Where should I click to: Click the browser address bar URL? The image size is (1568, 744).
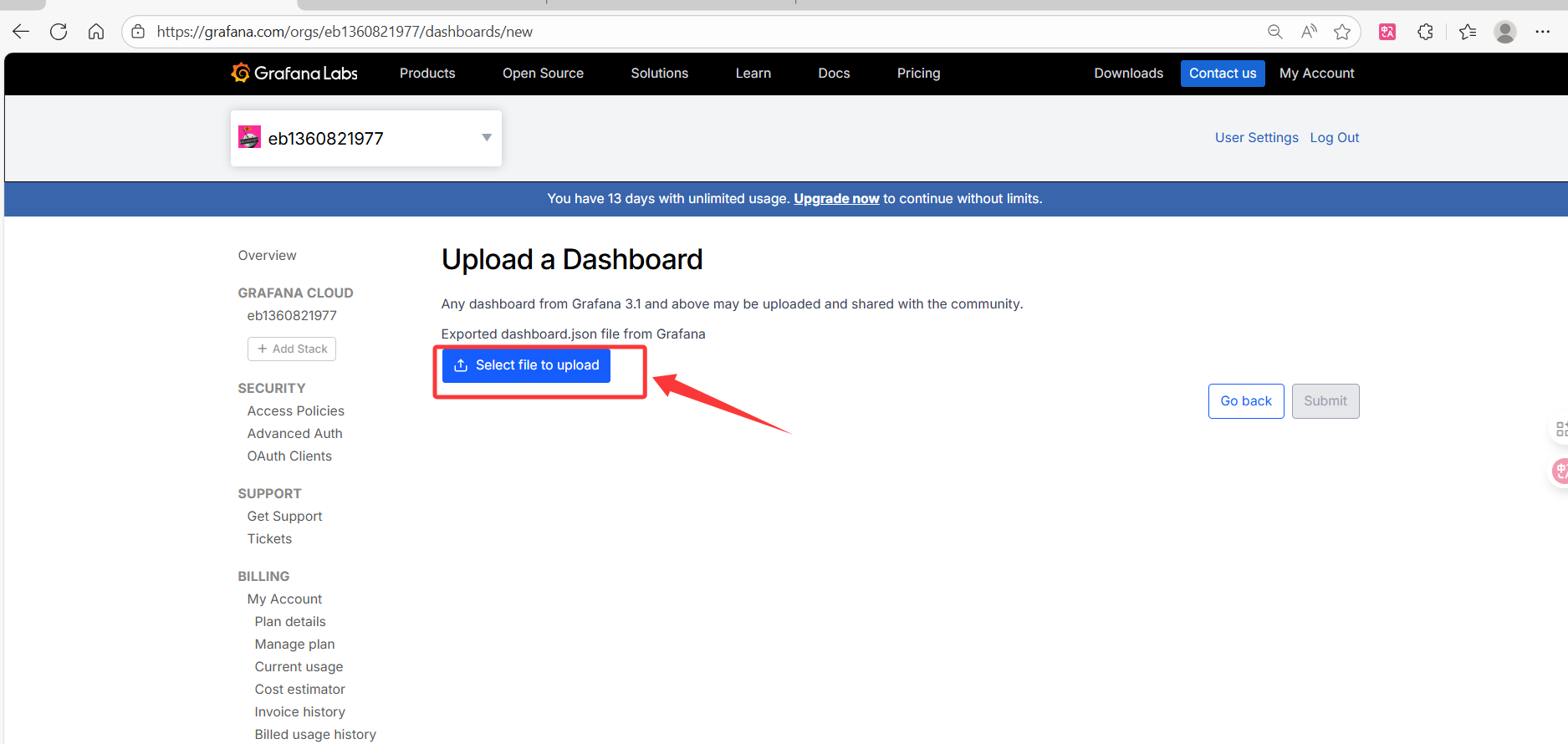tap(345, 32)
